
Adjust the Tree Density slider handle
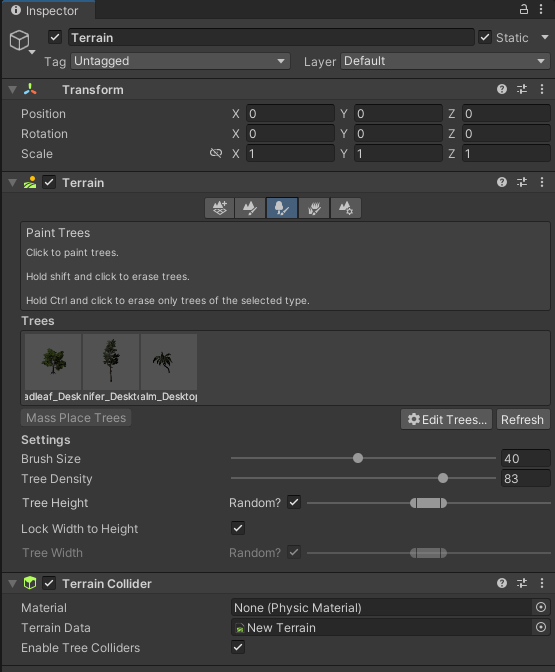[443, 478]
